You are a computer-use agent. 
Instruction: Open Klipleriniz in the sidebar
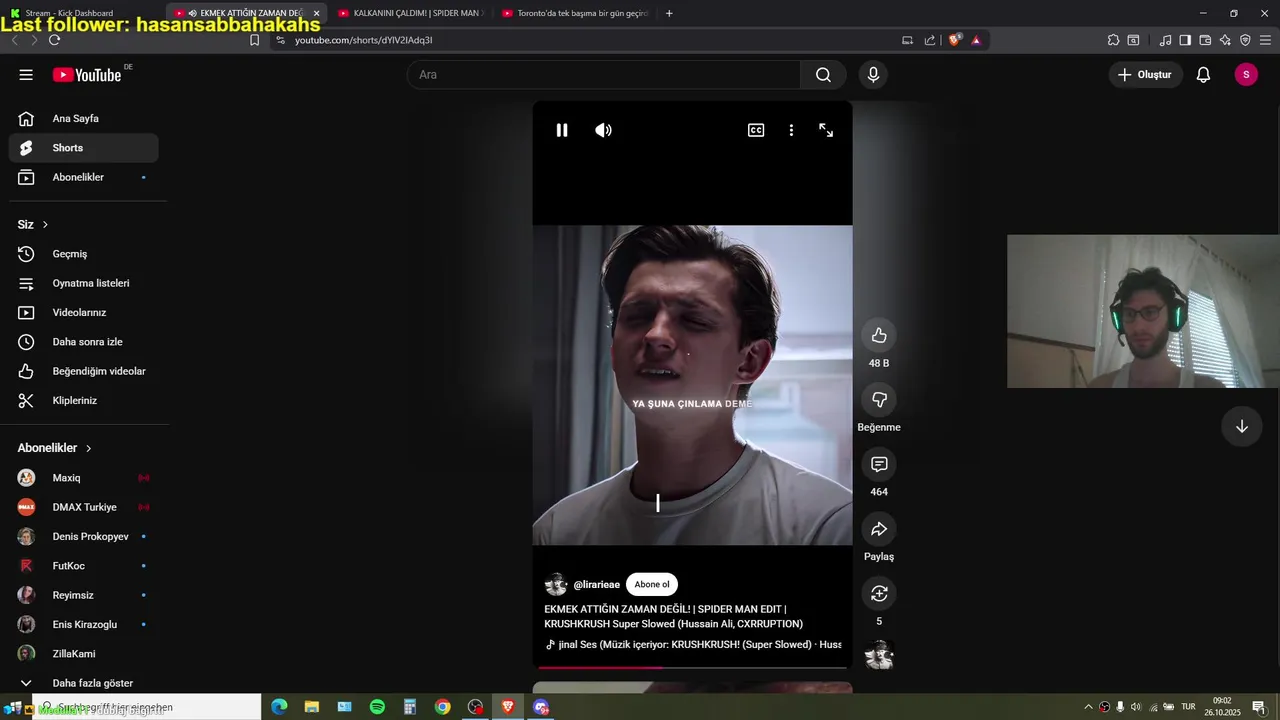(x=84, y=401)
